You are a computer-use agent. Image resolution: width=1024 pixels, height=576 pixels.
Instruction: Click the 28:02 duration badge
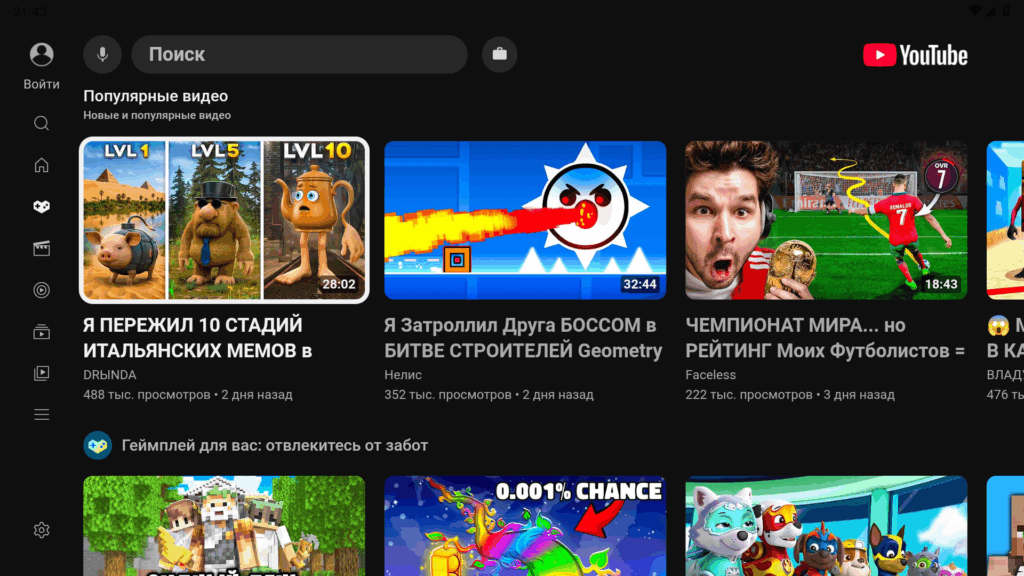click(338, 284)
